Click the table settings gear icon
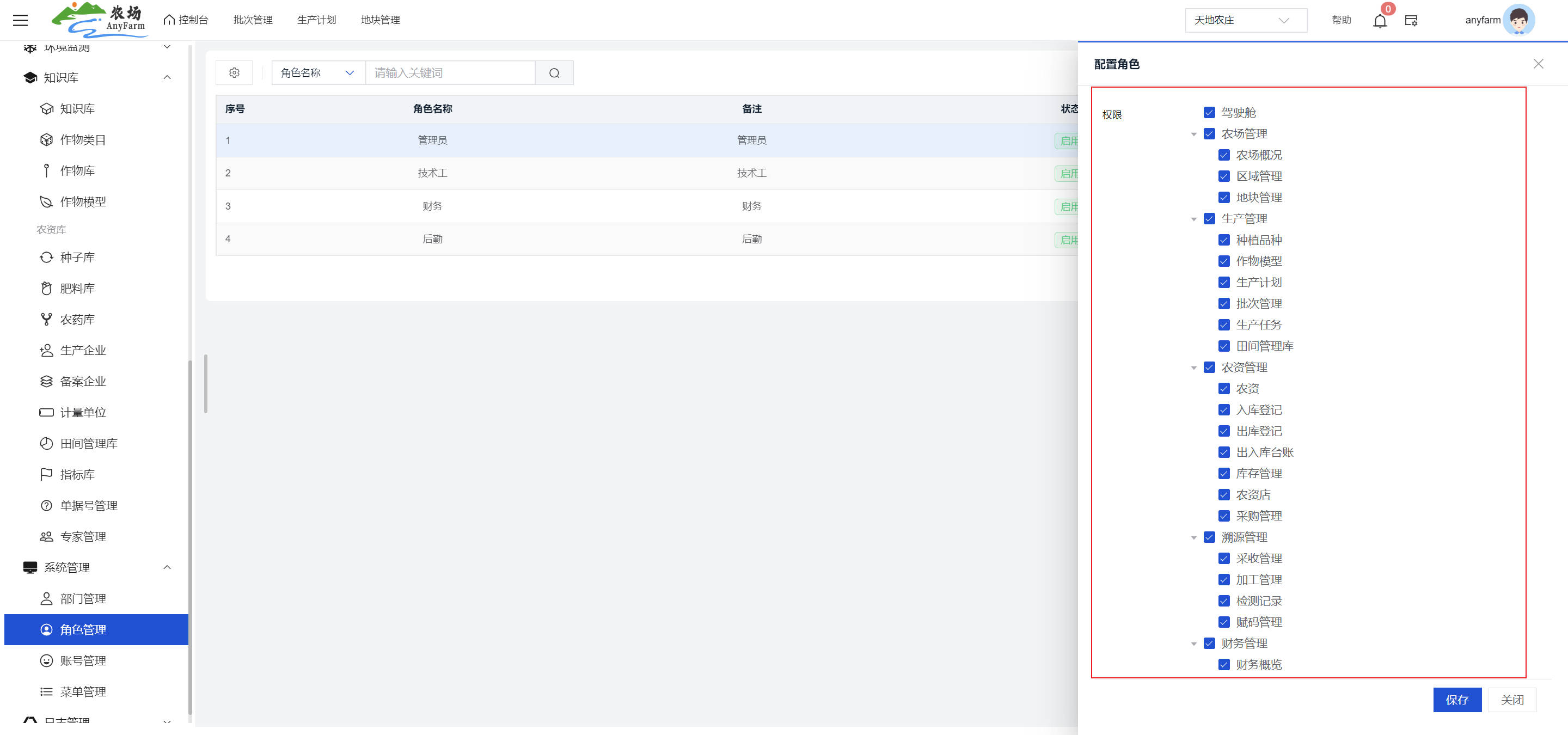 (x=234, y=73)
